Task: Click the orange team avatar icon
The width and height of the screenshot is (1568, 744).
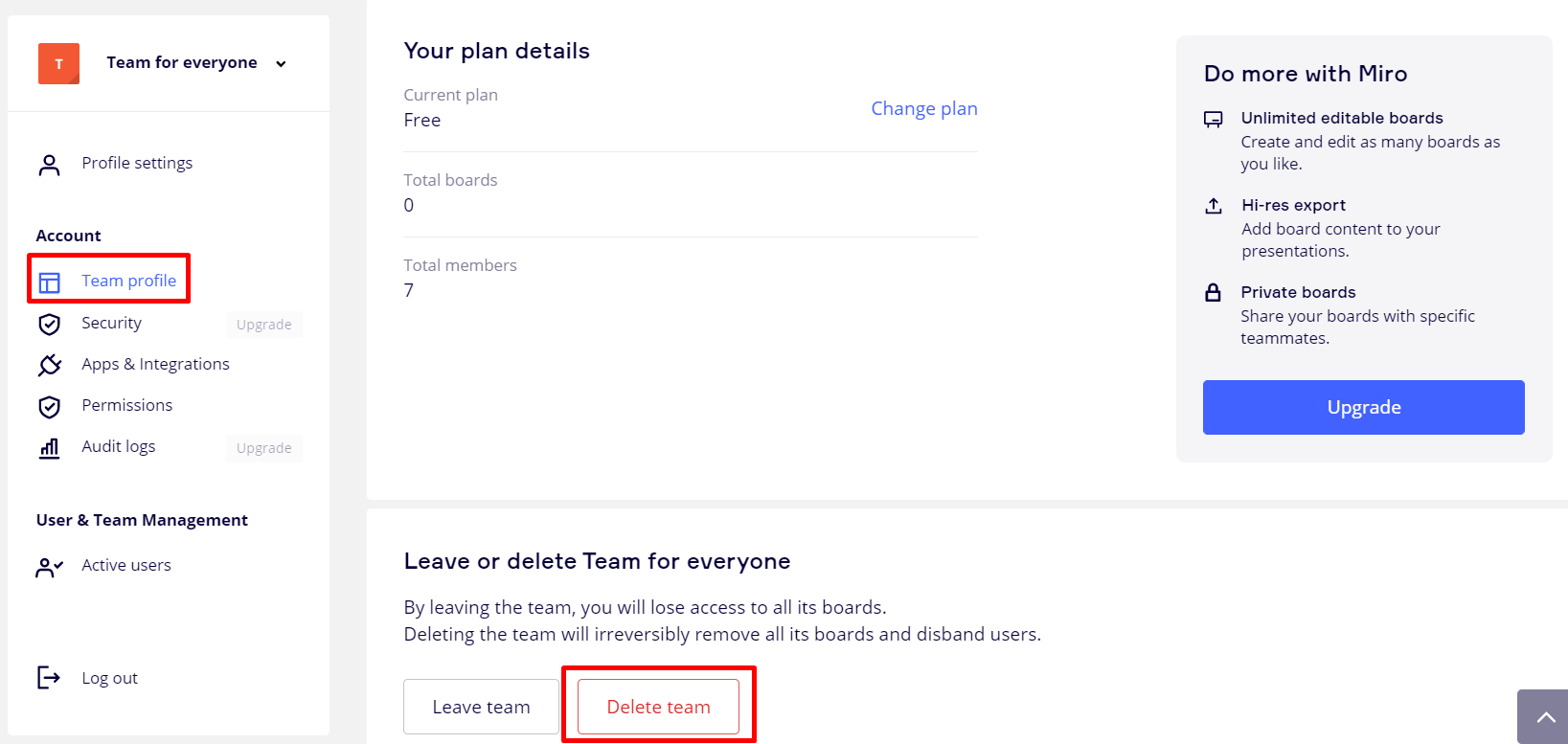Action: click(x=58, y=63)
